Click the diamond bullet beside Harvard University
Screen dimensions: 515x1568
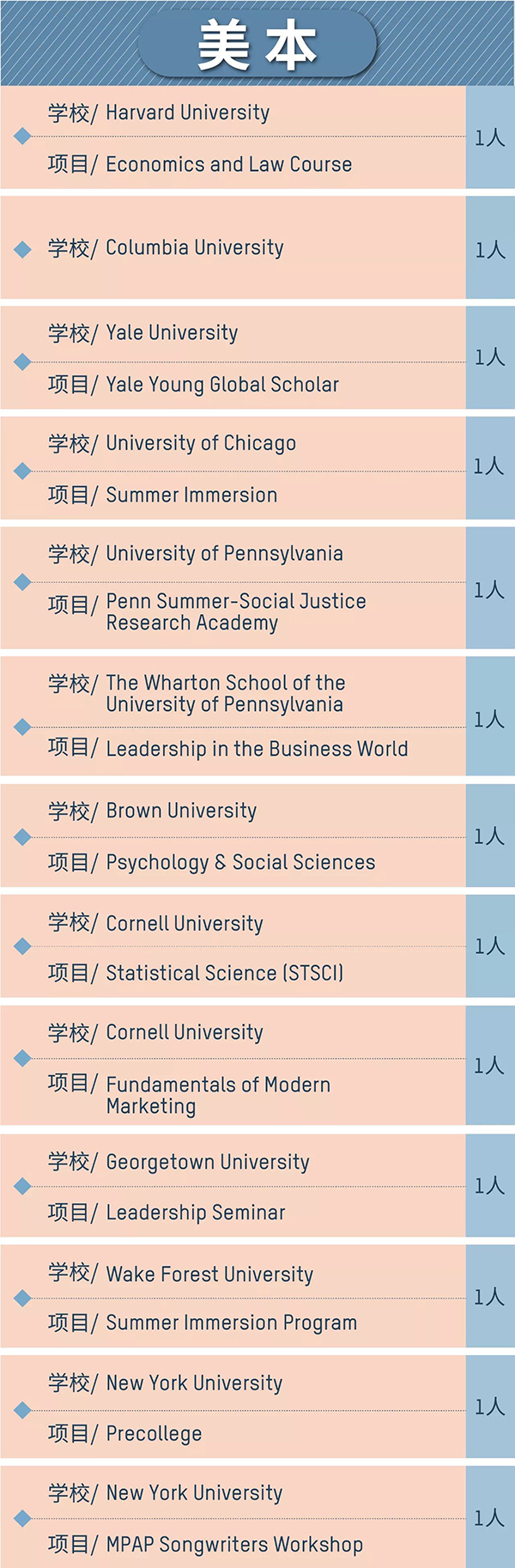tap(23, 137)
